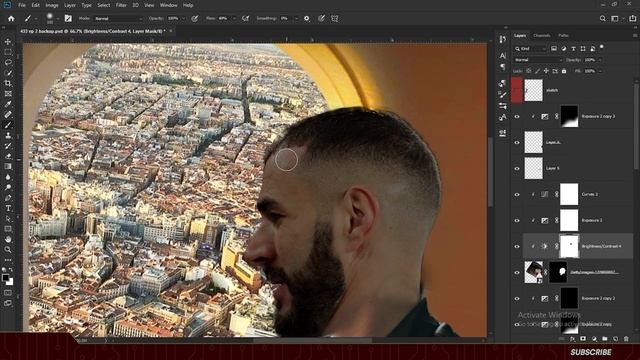This screenshot has height=360, width=640.
Task: Open Smoothing value dropdown arrow
Action: (x=296, y=18)
